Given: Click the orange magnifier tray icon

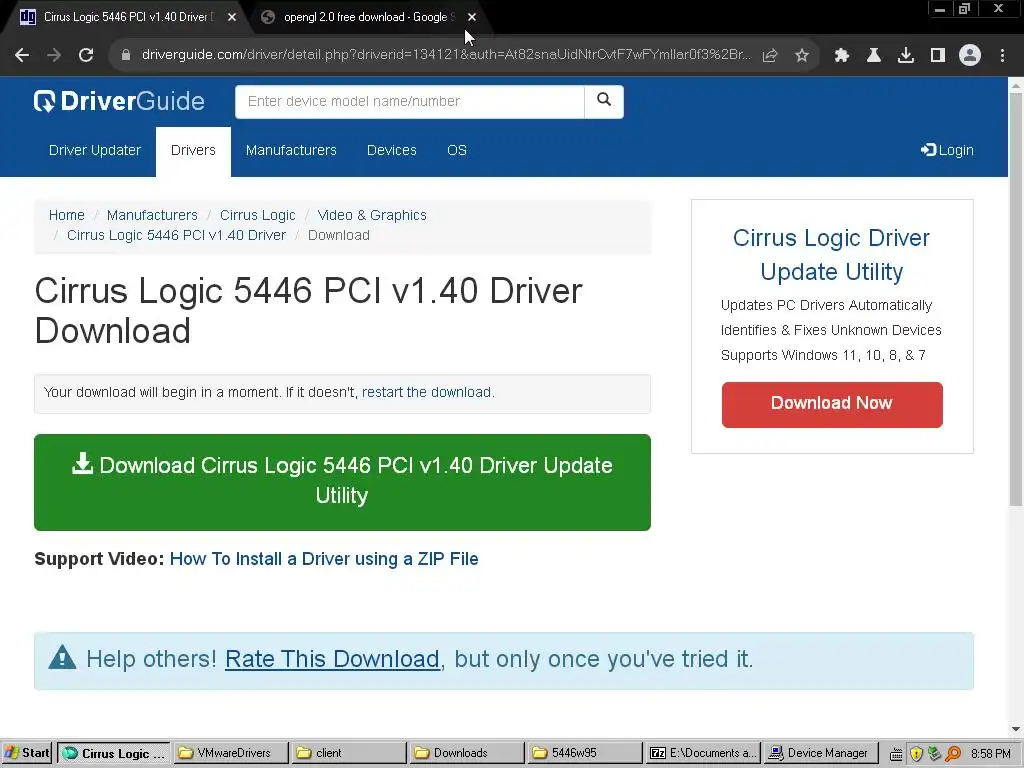Looking at the screenshot, I should click(x=953, y=754).
